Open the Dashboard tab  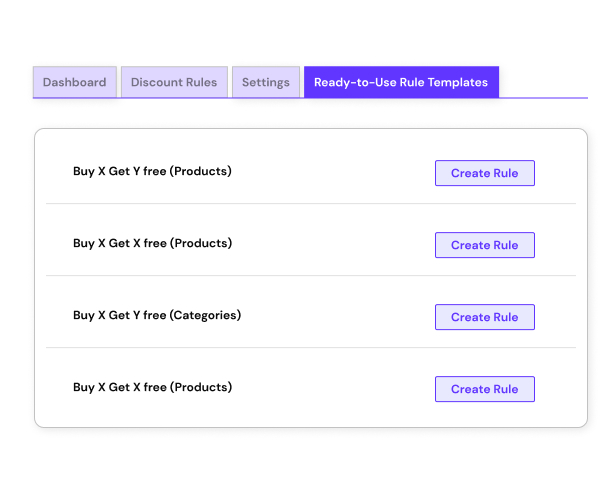tap(75, 82)
